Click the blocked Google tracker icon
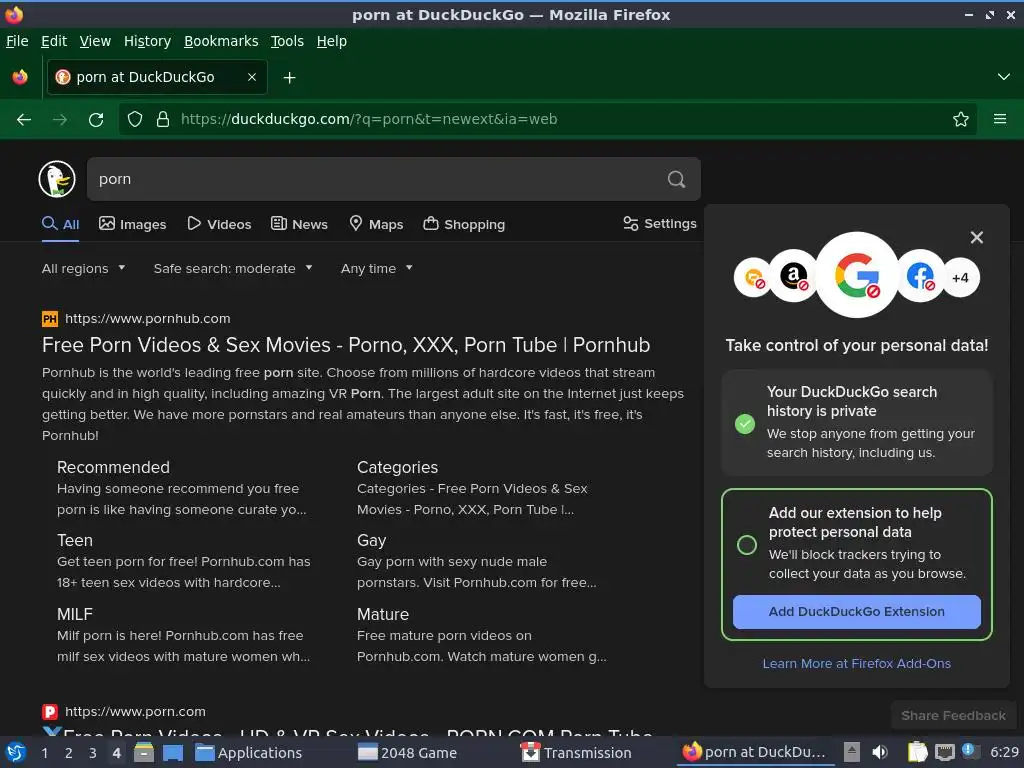Screen dimensions: 1024x768 coord(857,275)
